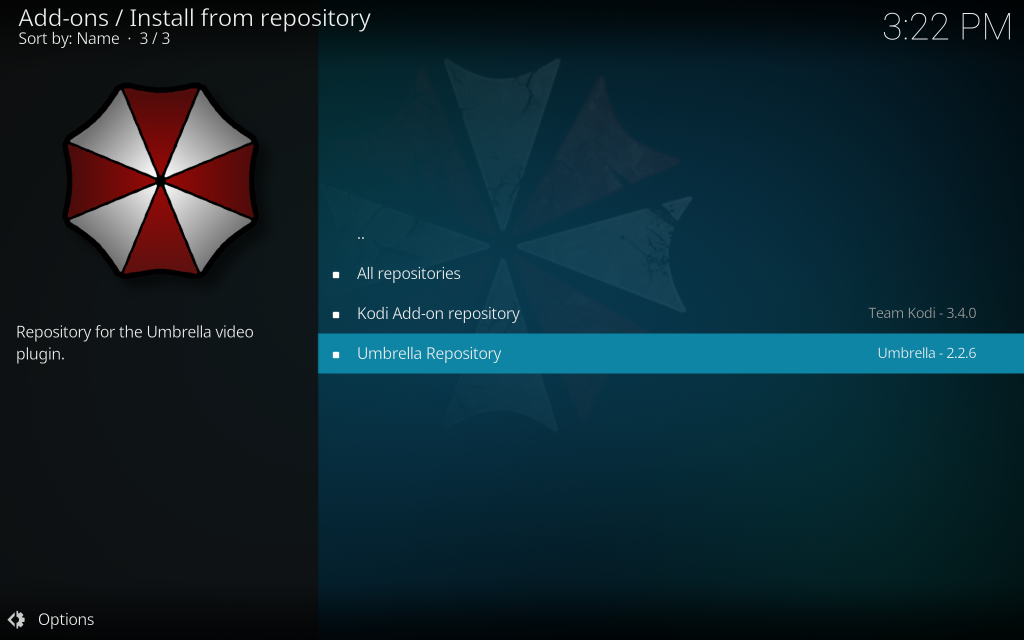Screen dimensions: 1024x640
Task: Click the Add-ons / Install from repository heading
Action: point(194,17)
